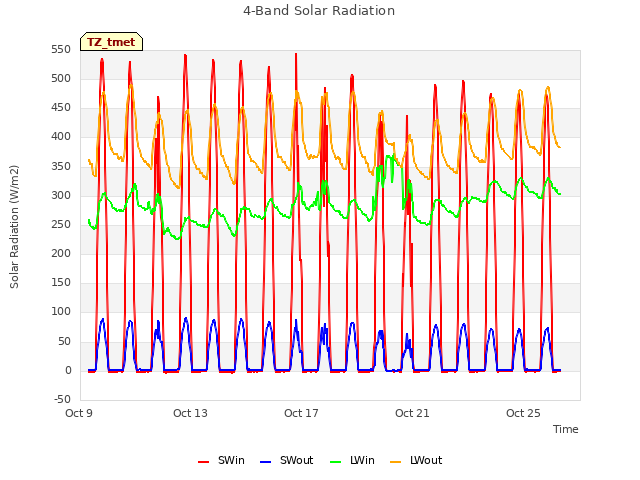Click the 200 y-axis tick label
The width and height of the screenshot is (640, 480).
pos(61,254)
